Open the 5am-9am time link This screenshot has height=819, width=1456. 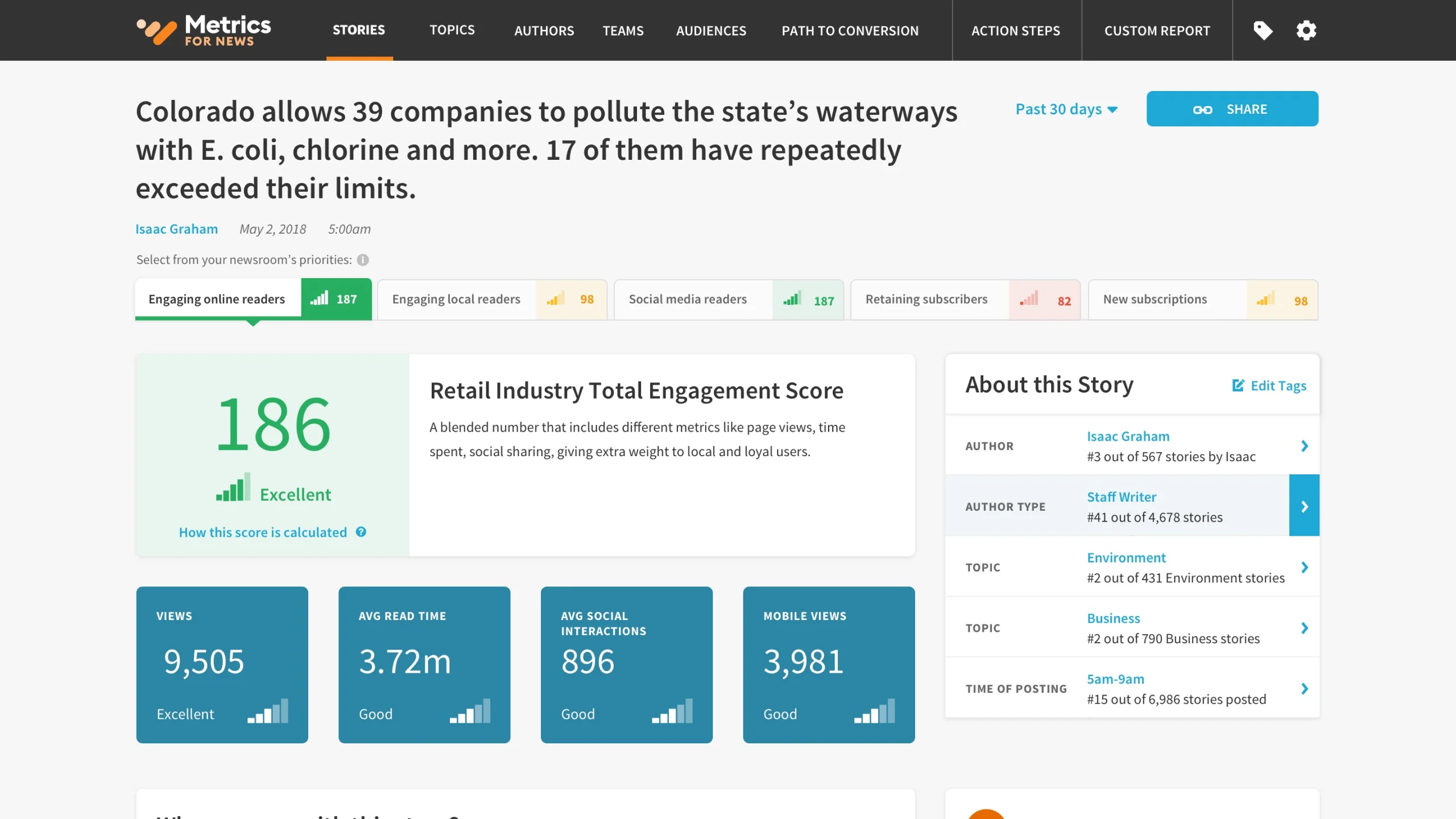pos(1115,679)
